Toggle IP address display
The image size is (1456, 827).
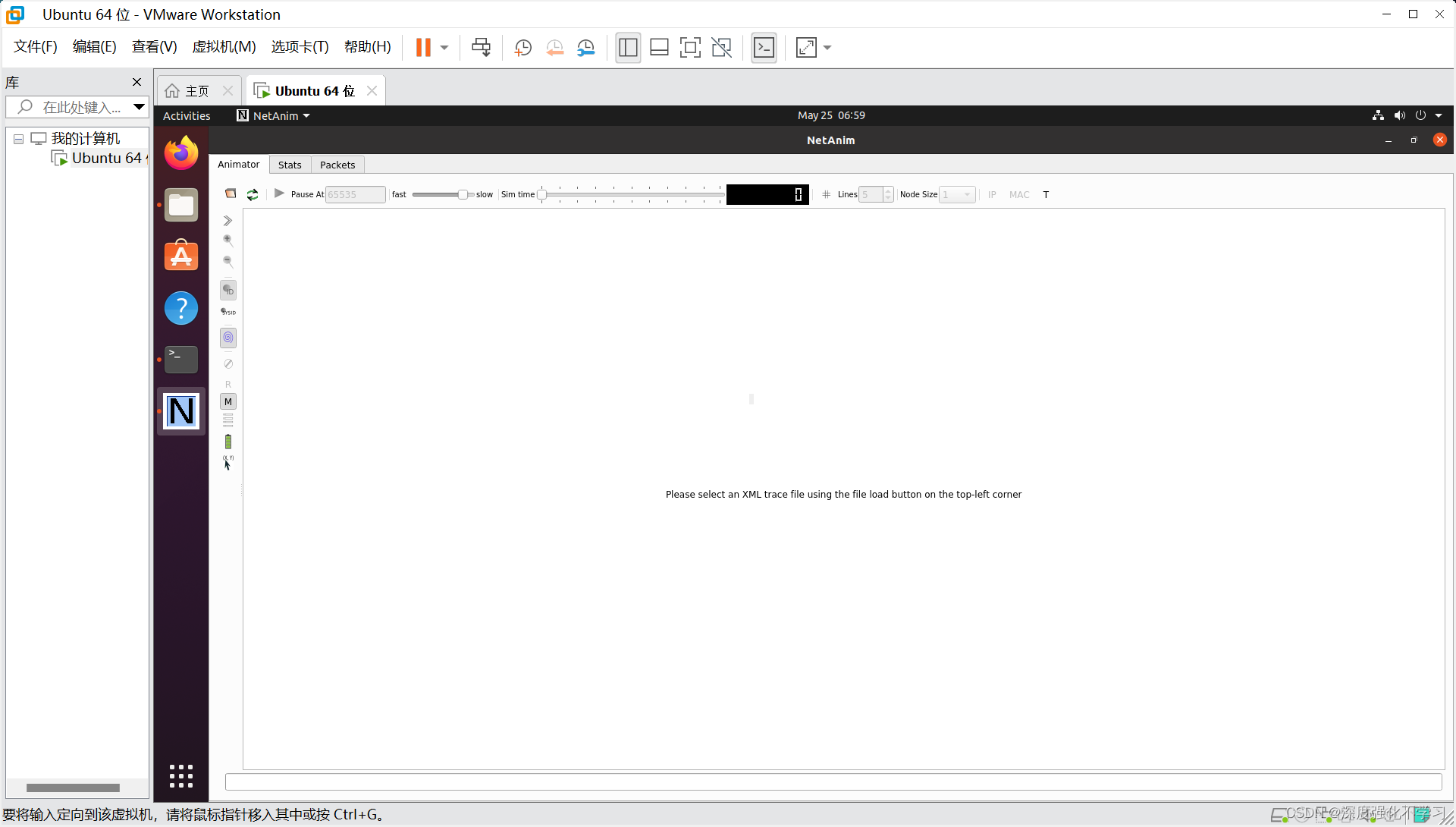992,194
